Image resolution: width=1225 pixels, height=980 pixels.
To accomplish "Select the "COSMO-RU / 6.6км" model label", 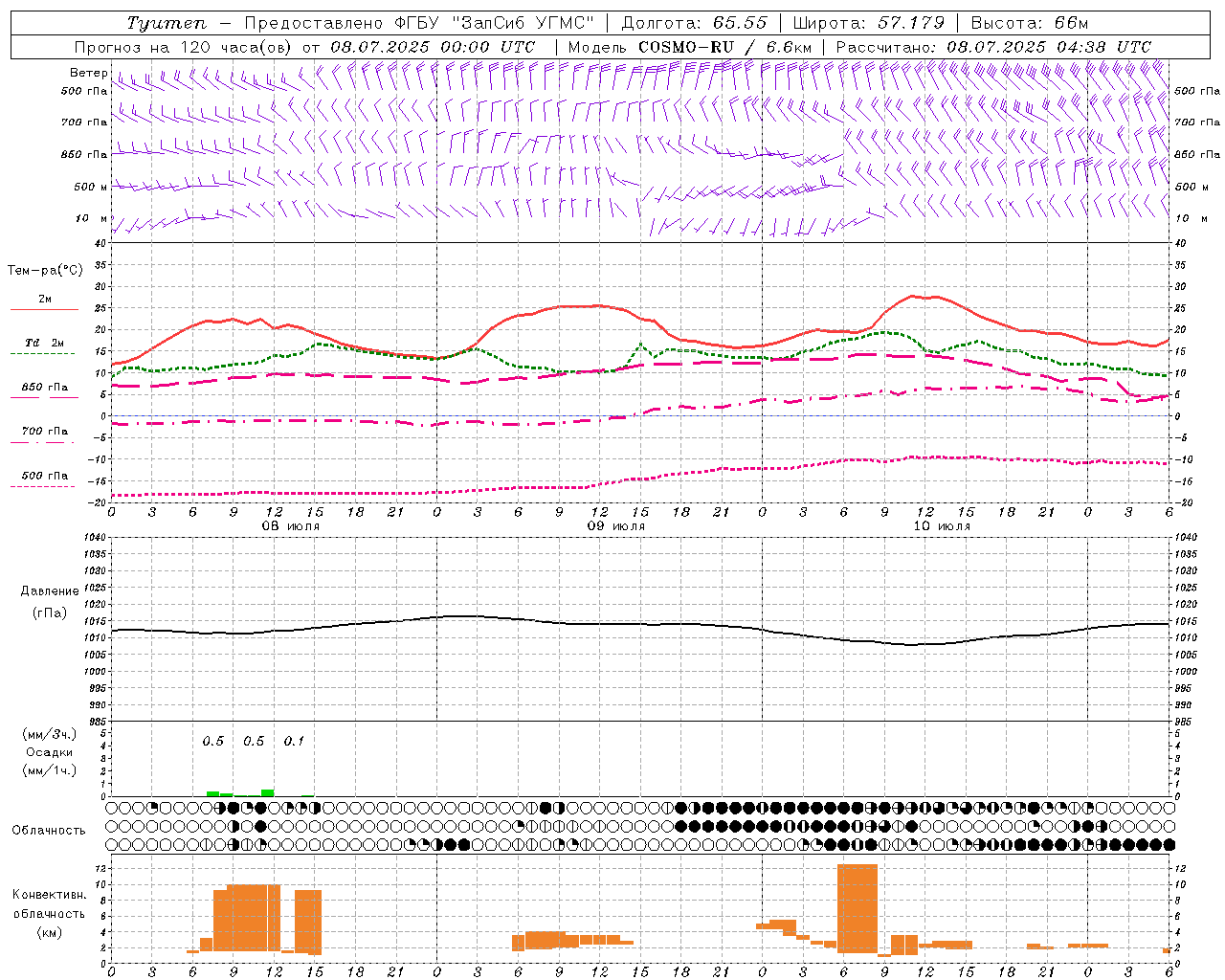I will [x=725, y=47].
